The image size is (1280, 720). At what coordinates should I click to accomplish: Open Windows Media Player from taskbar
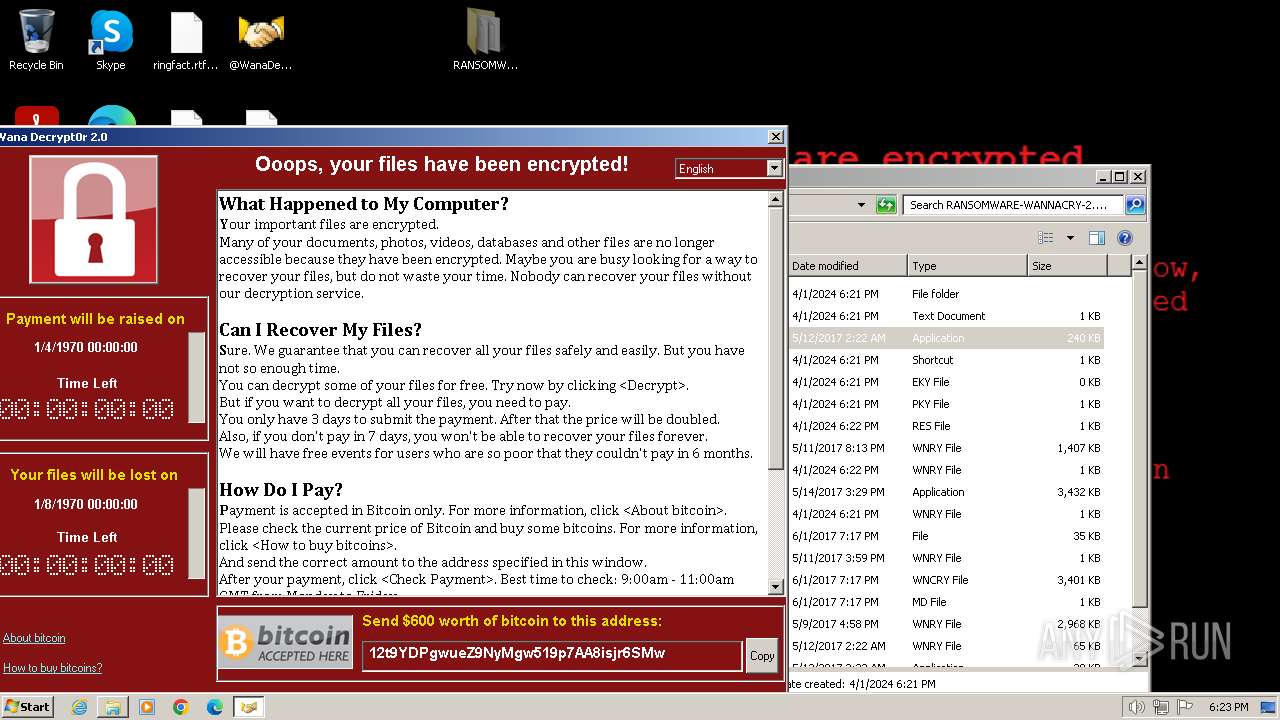pyautogui.click(x=147, y=707)
